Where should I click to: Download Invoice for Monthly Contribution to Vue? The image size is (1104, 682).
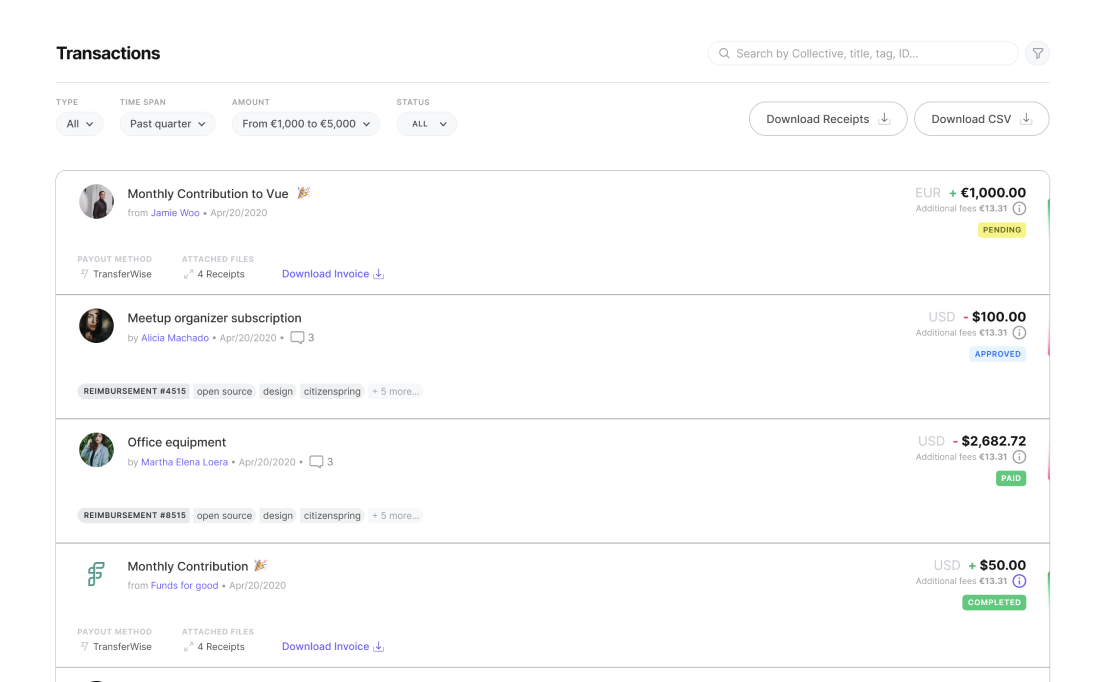coord(332,274)
